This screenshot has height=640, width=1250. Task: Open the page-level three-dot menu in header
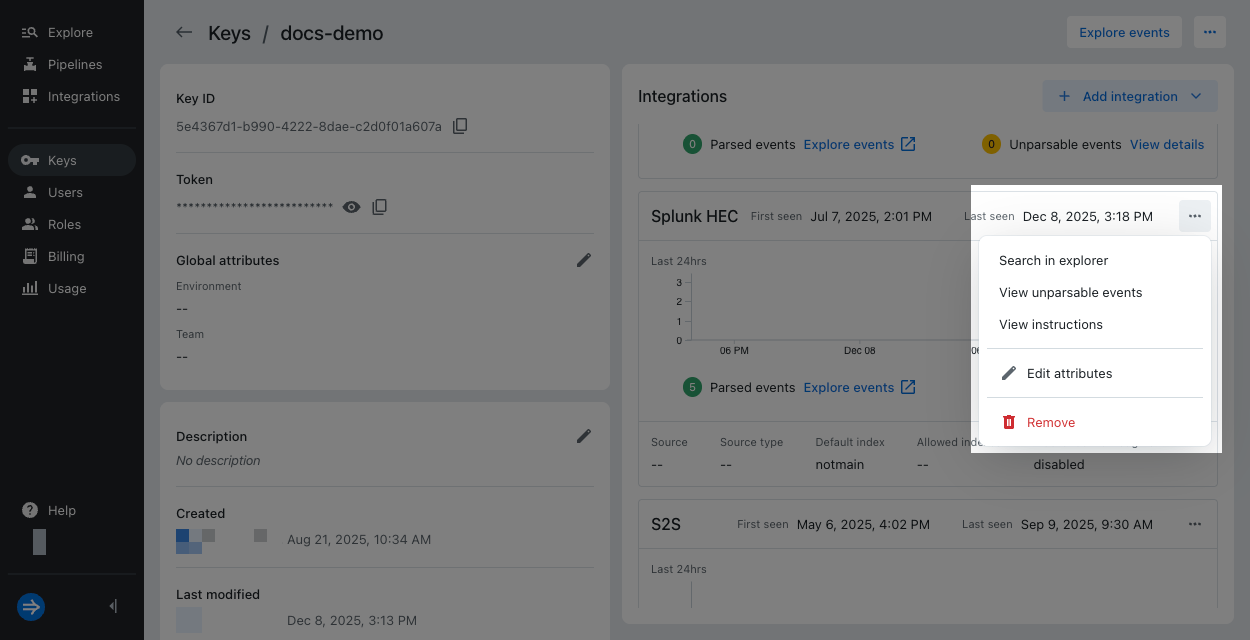pyautogui.click(x=1209, y=32)
